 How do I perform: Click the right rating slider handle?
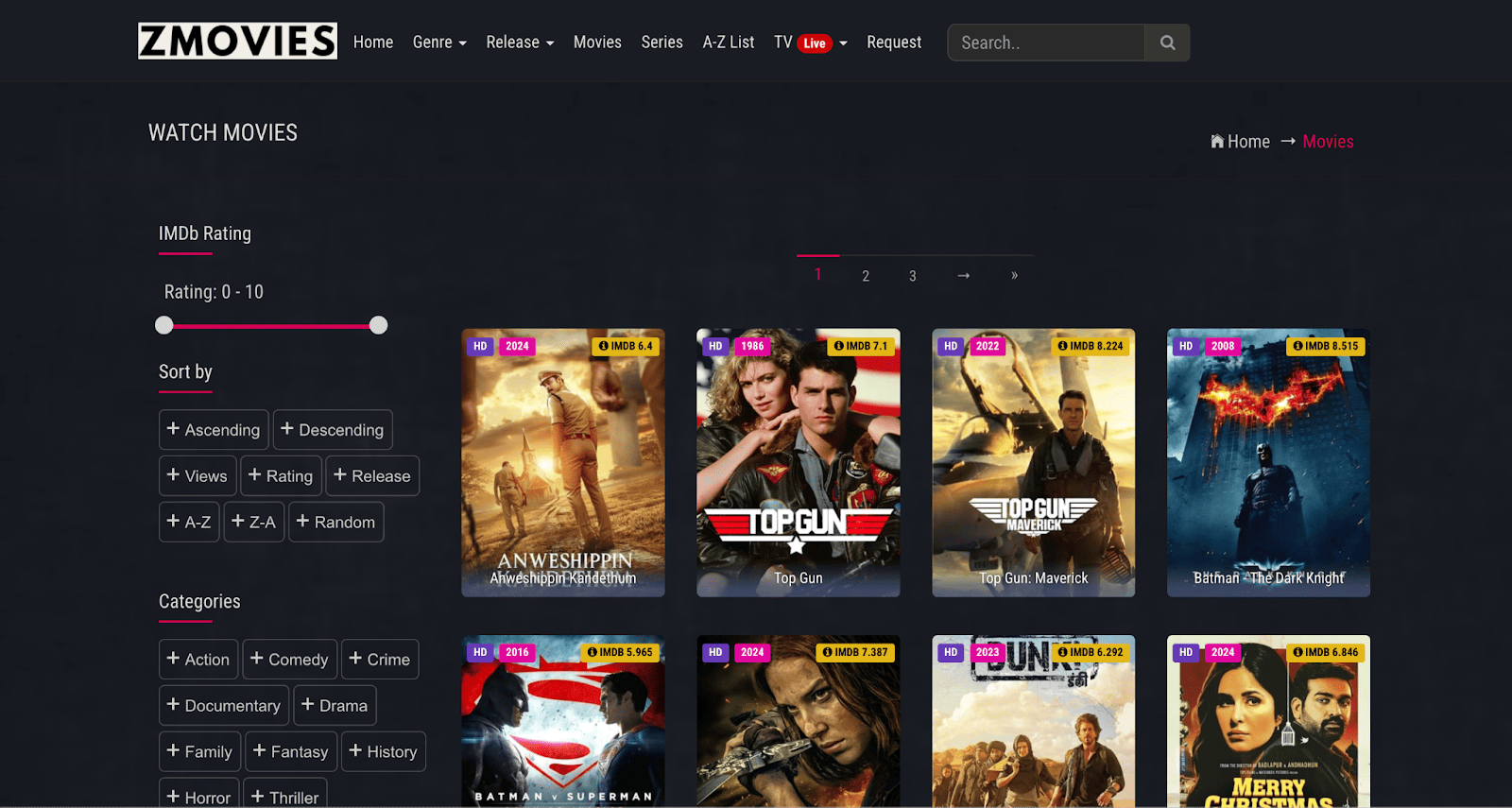[379, 325]
